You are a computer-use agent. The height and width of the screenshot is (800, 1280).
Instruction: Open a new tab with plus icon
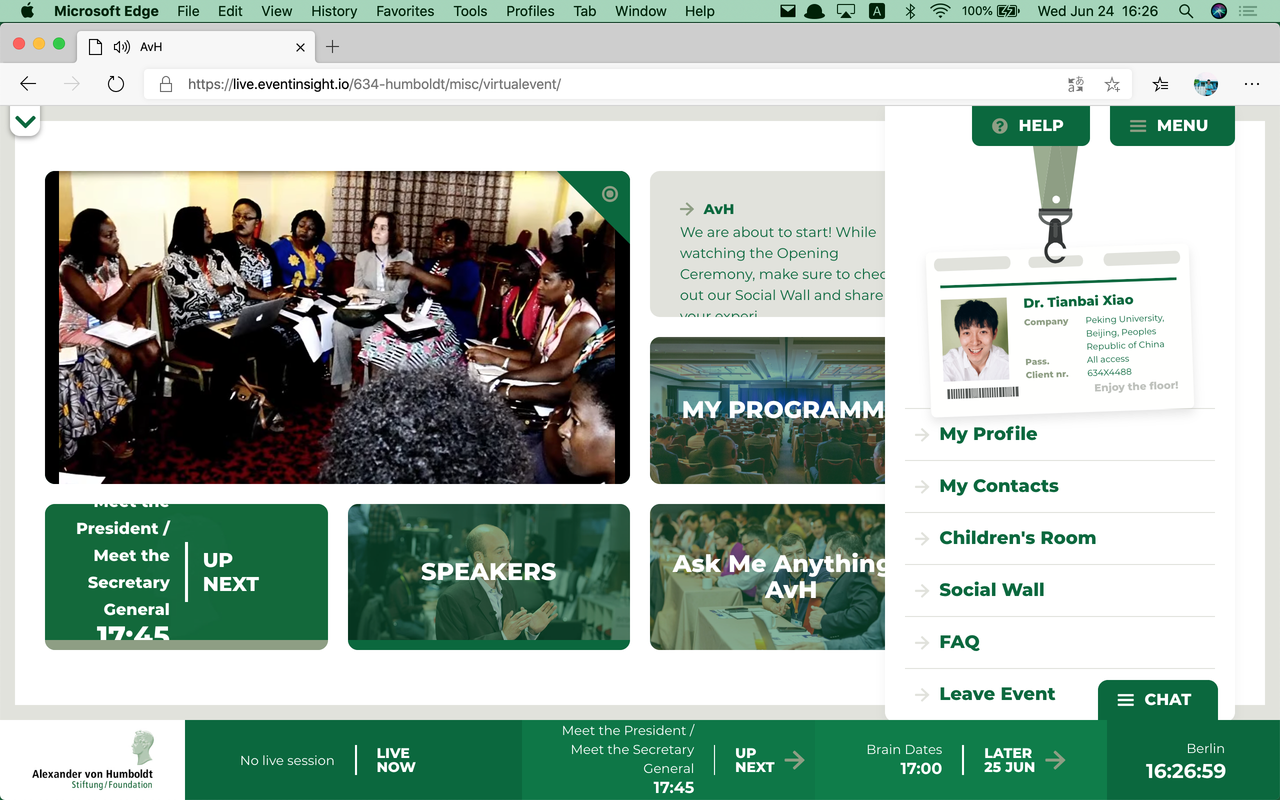pos(333,47)
